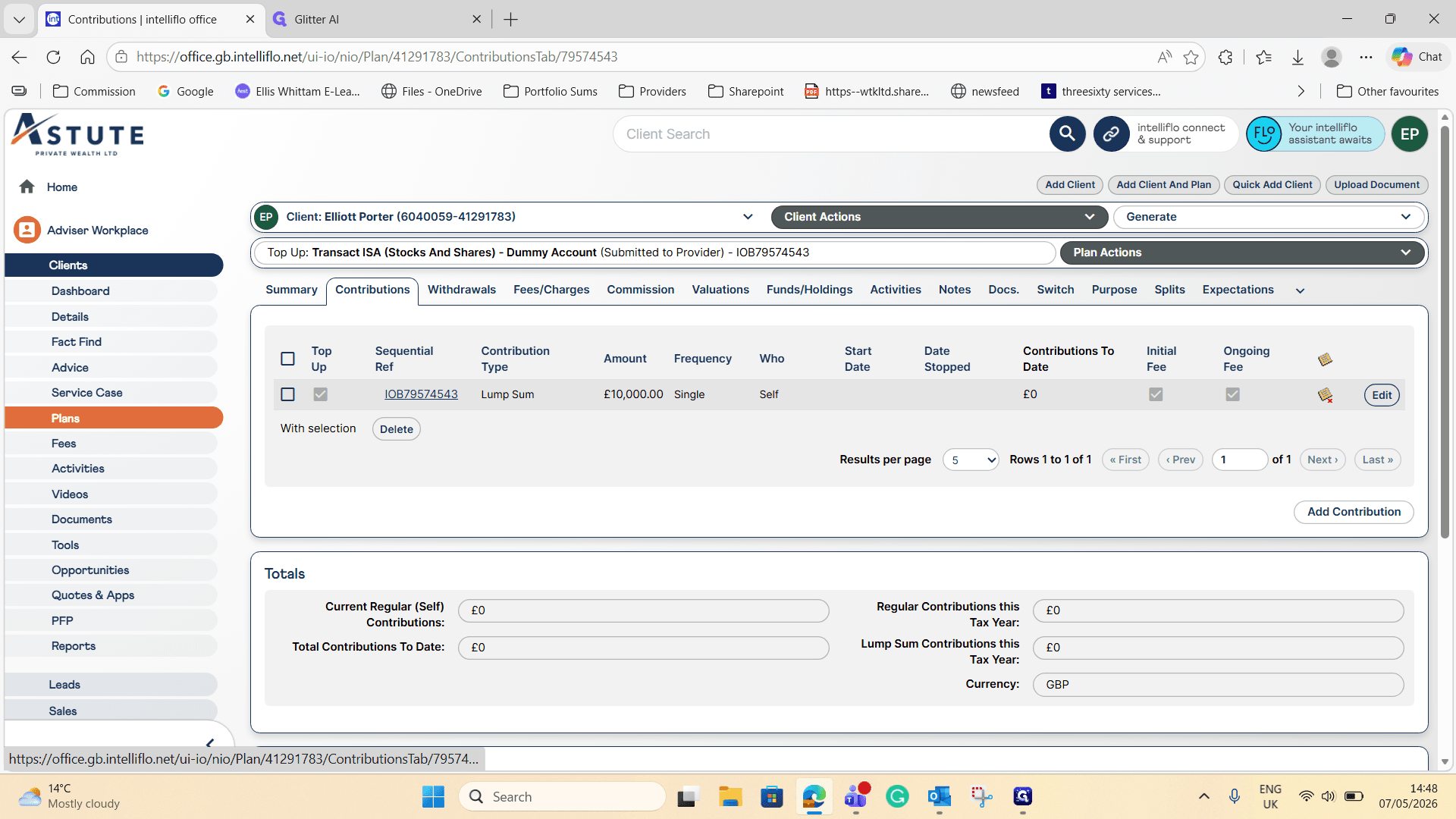Viewport: 1456px width, 819px height.
Task: Tick the row checkbox for IOB79574543
Action: point(287,394)
